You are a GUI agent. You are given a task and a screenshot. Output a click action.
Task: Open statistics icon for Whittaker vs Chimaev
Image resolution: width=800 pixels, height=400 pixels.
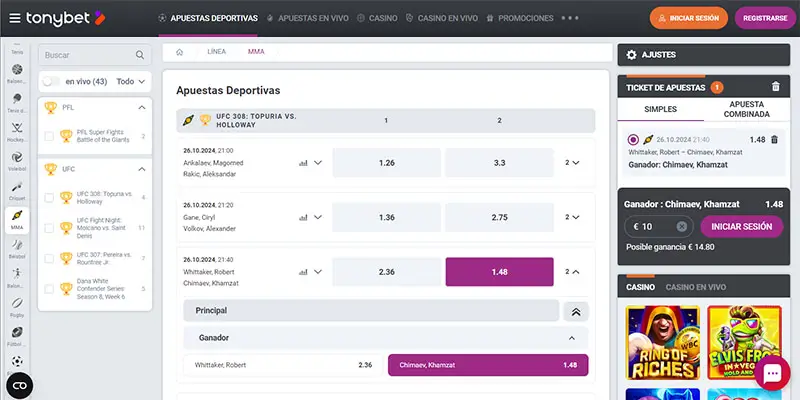(x=304, y=272)
